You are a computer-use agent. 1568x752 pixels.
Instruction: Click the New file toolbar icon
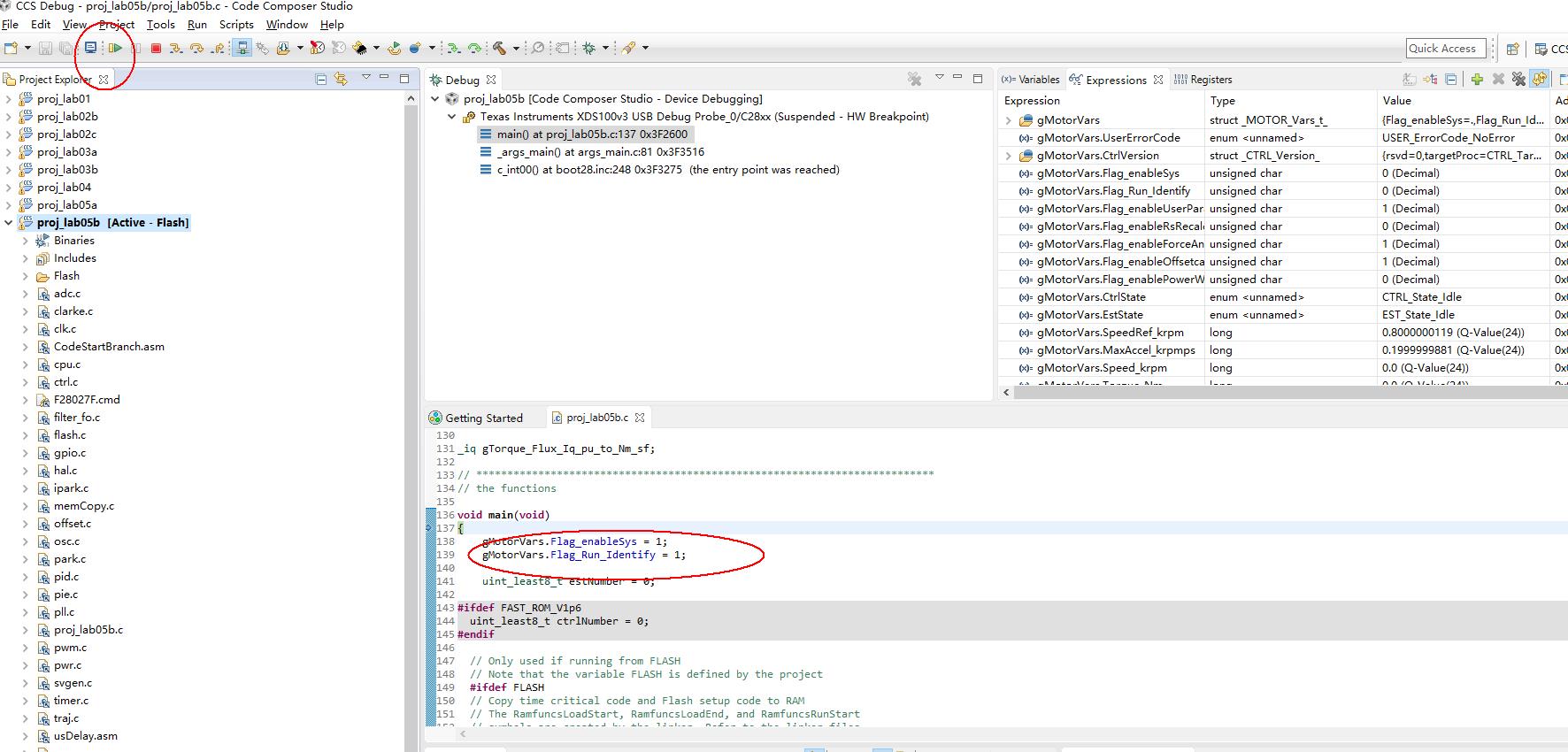pos(12,48)
